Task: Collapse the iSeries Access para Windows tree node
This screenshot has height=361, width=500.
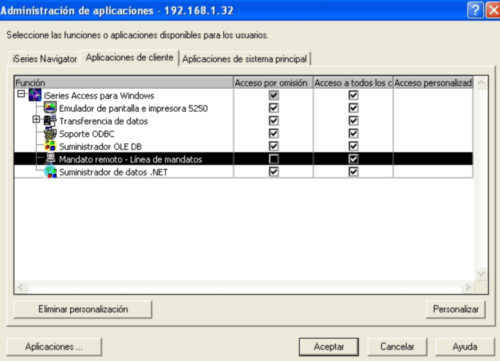Action: point(21,94)
